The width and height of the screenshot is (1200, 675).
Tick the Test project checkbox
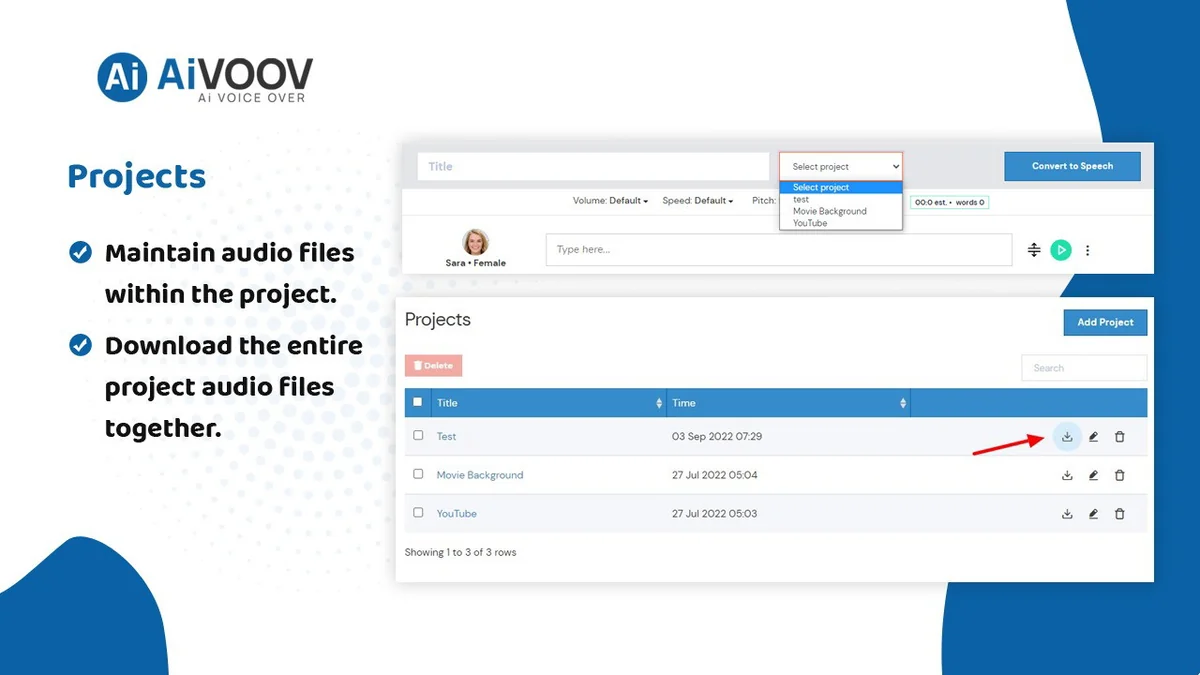418,436
